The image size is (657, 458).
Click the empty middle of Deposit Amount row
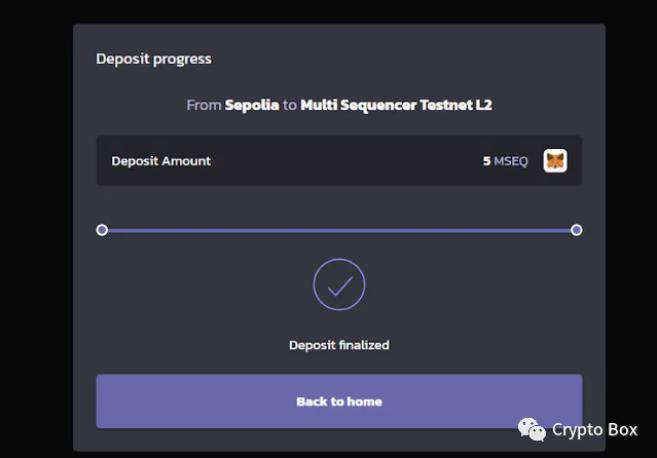340,161
